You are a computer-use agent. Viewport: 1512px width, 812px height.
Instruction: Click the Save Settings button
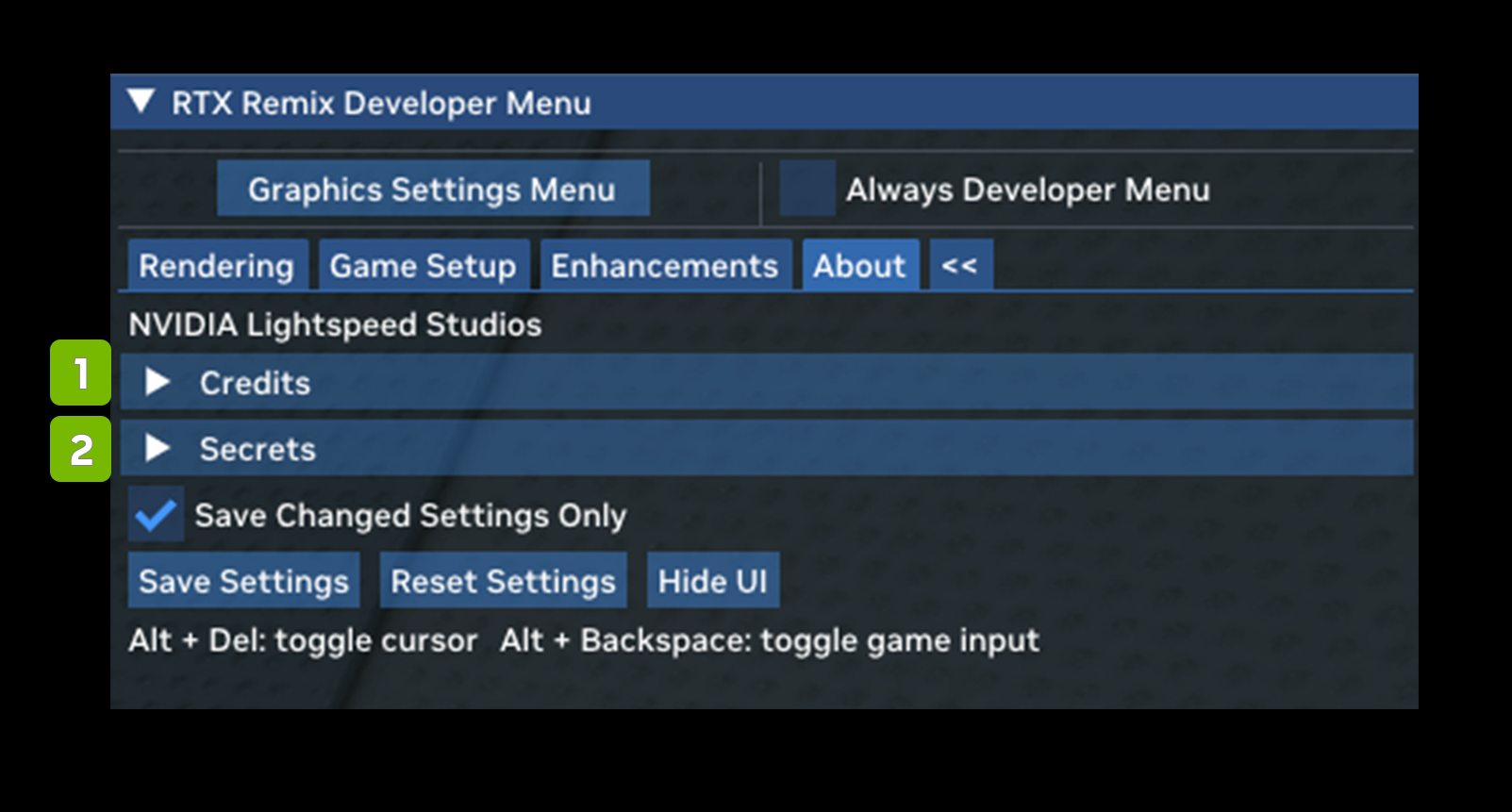(244, 581)
